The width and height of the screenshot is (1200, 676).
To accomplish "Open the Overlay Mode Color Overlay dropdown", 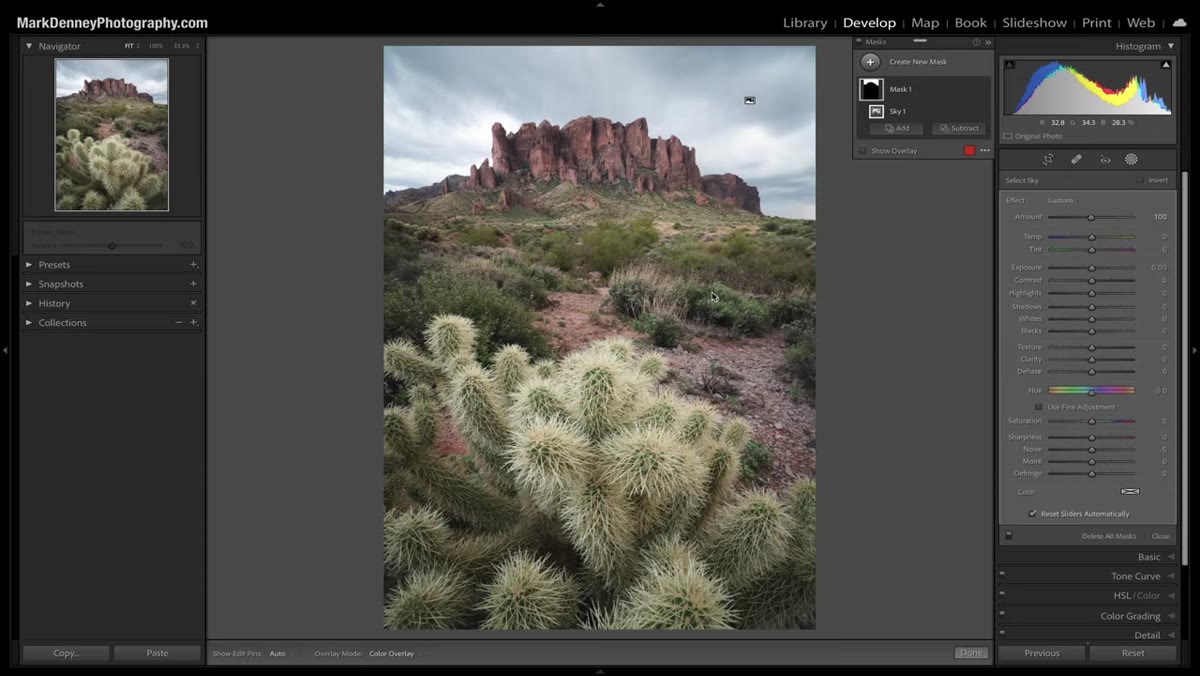I will (x=395, y=653).
